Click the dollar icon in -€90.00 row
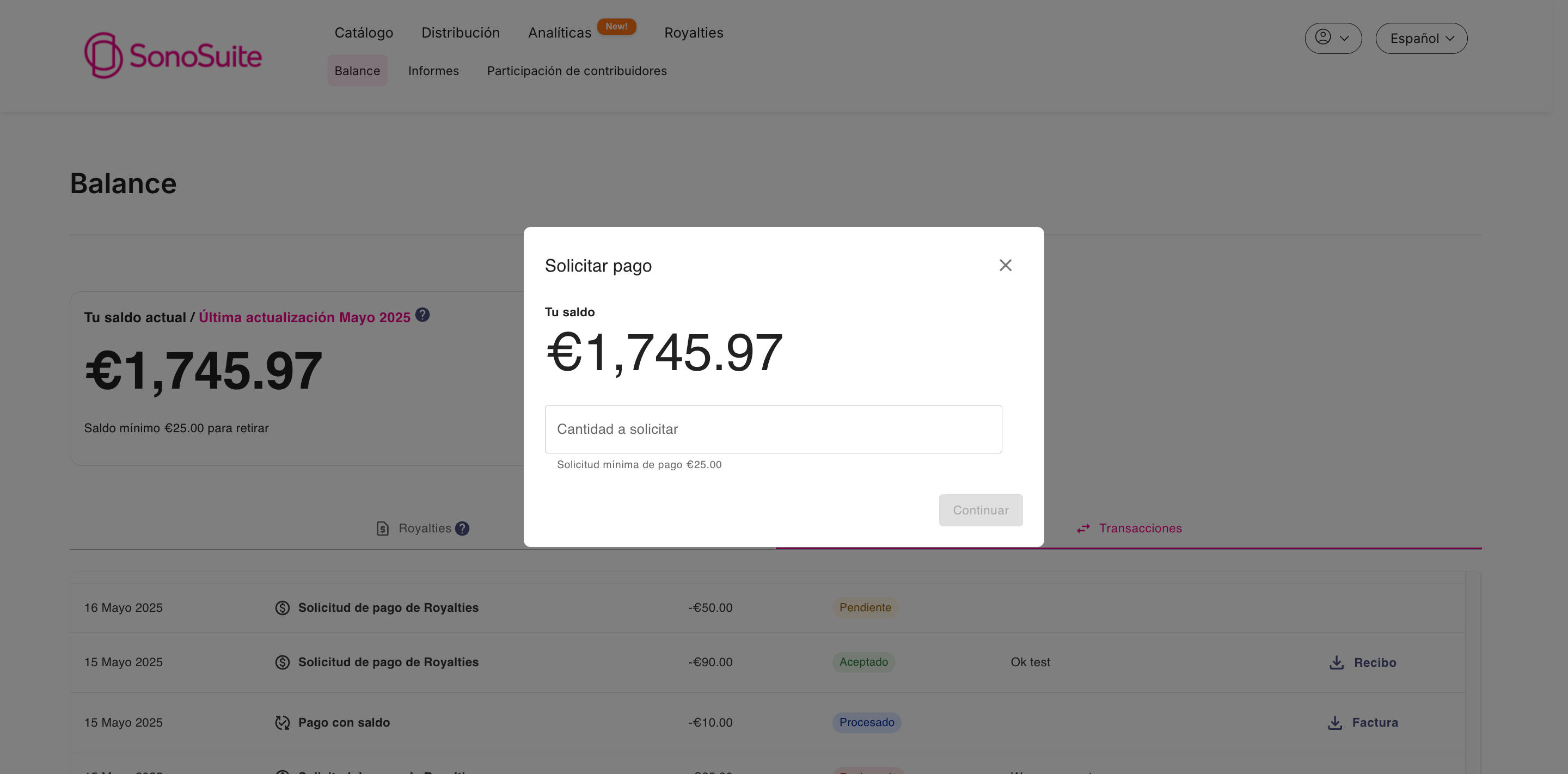Viewport: 1568px width, 774px height. coord(283,662)
